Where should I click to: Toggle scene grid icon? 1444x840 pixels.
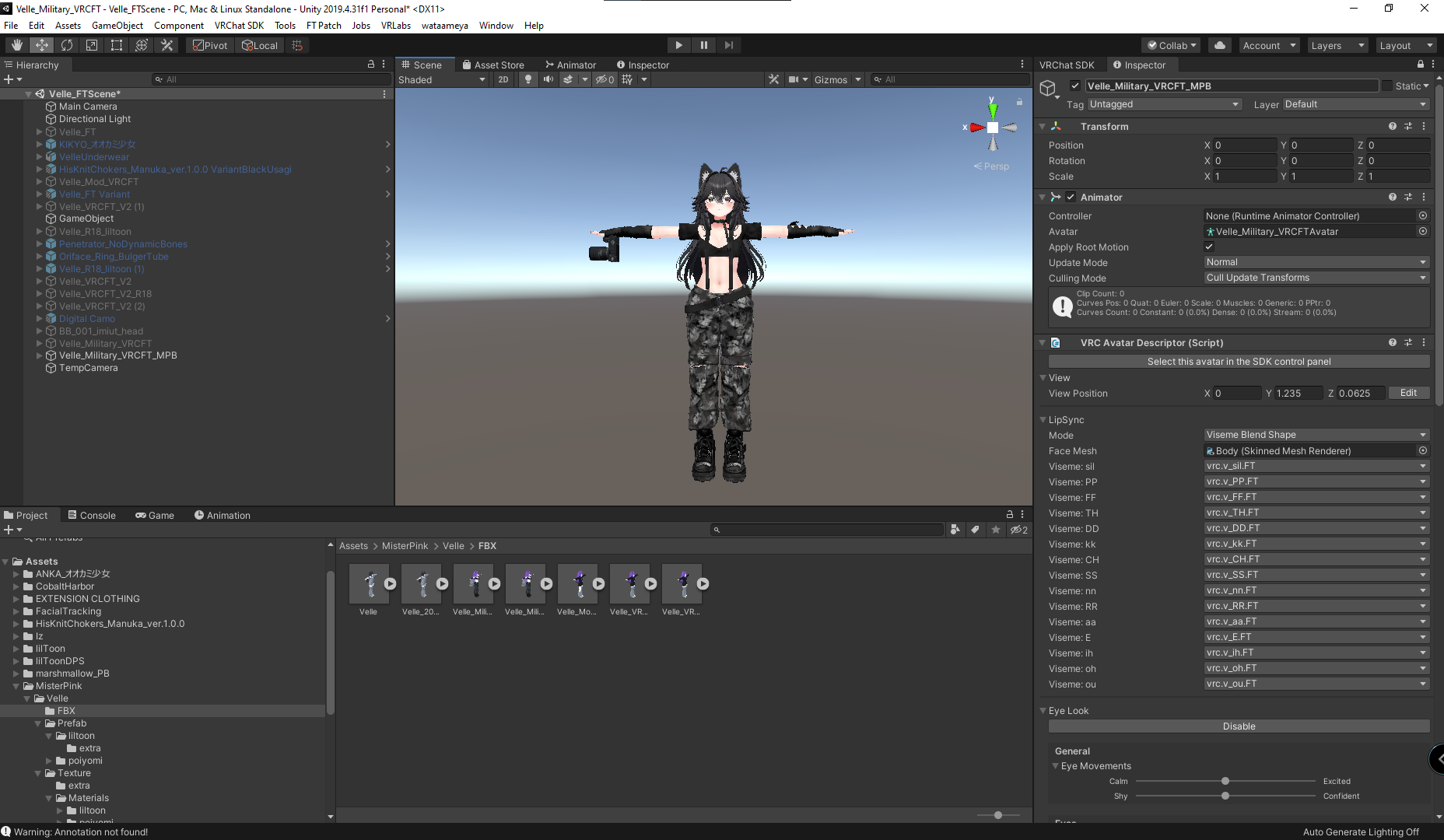click(627, 79)
